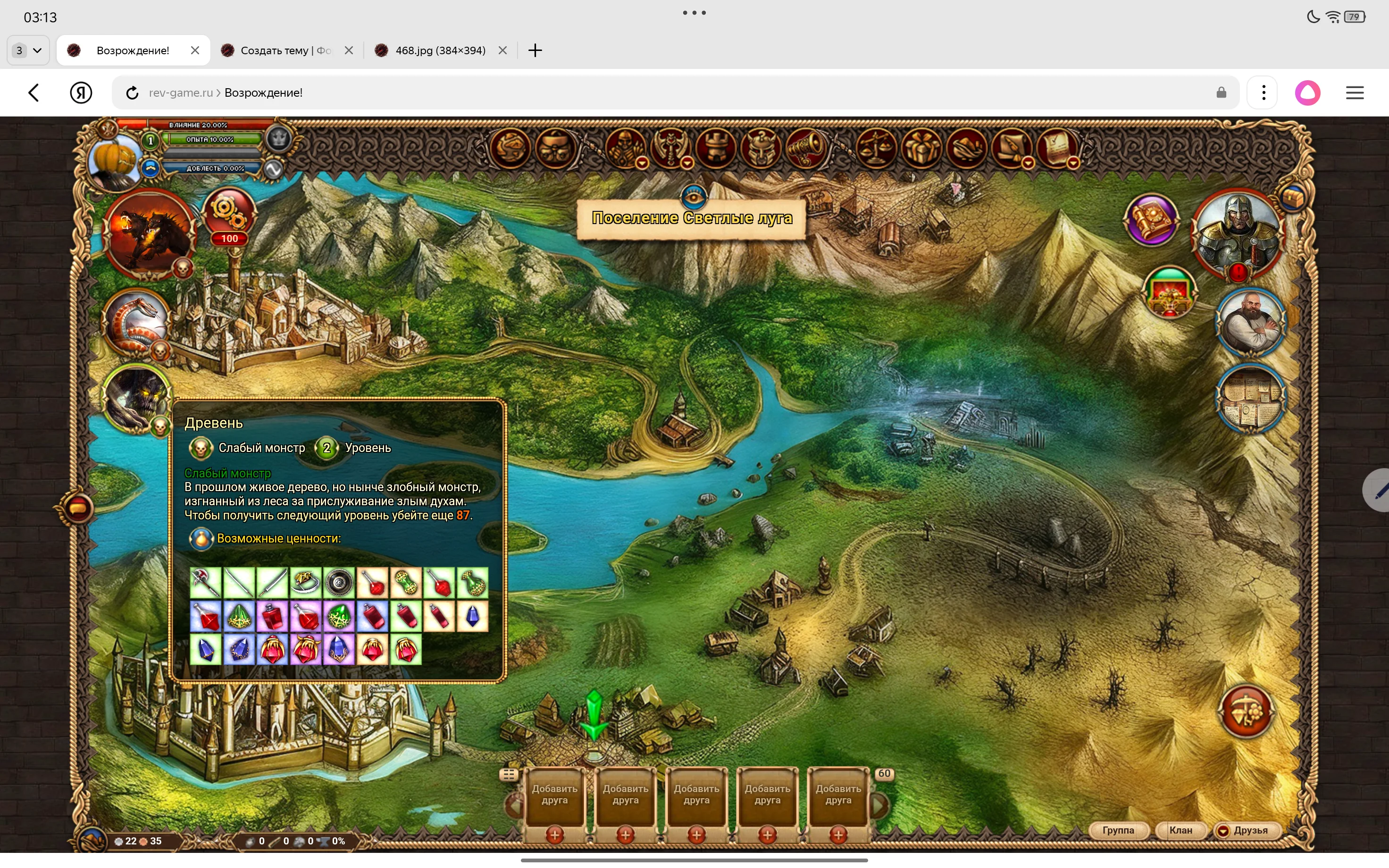Click the ОПЫТА experience progress bar
This screenshot has height=868, width=1389.
click(x=210, y=140)
